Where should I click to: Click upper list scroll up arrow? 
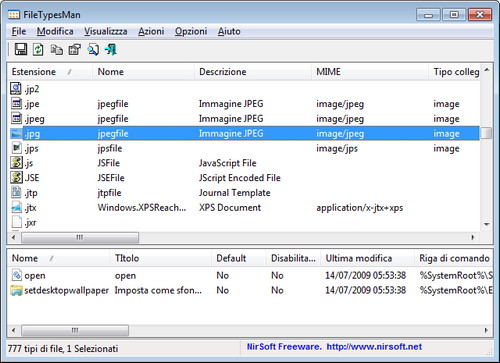click(487, 70)
